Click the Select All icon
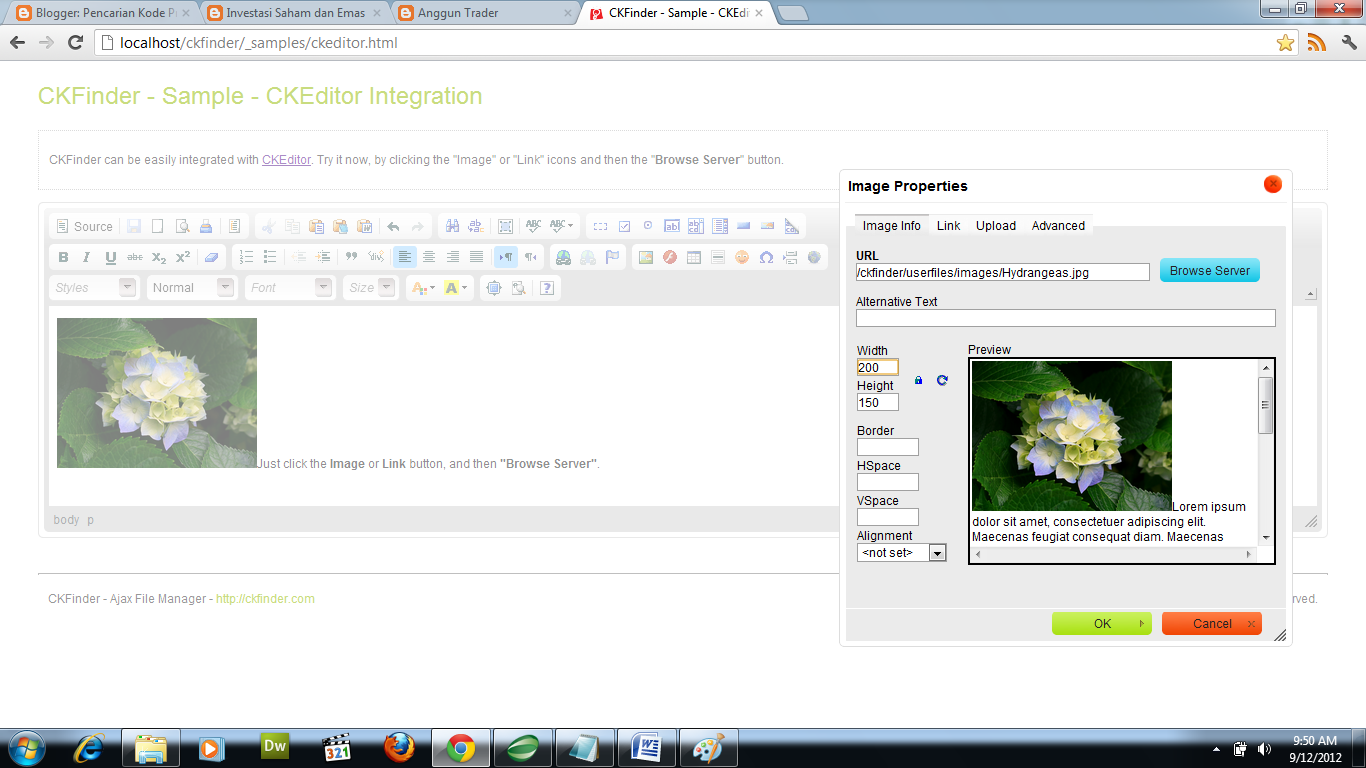This screenshot has width=1366, height=768. pos(505,227)
